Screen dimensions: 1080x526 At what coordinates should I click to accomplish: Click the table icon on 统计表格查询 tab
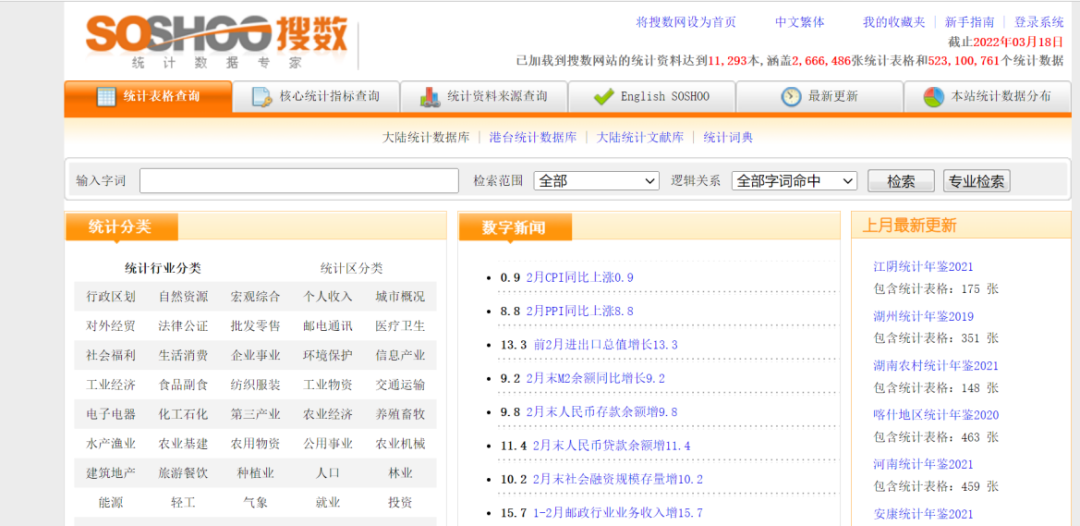[106, 97]
